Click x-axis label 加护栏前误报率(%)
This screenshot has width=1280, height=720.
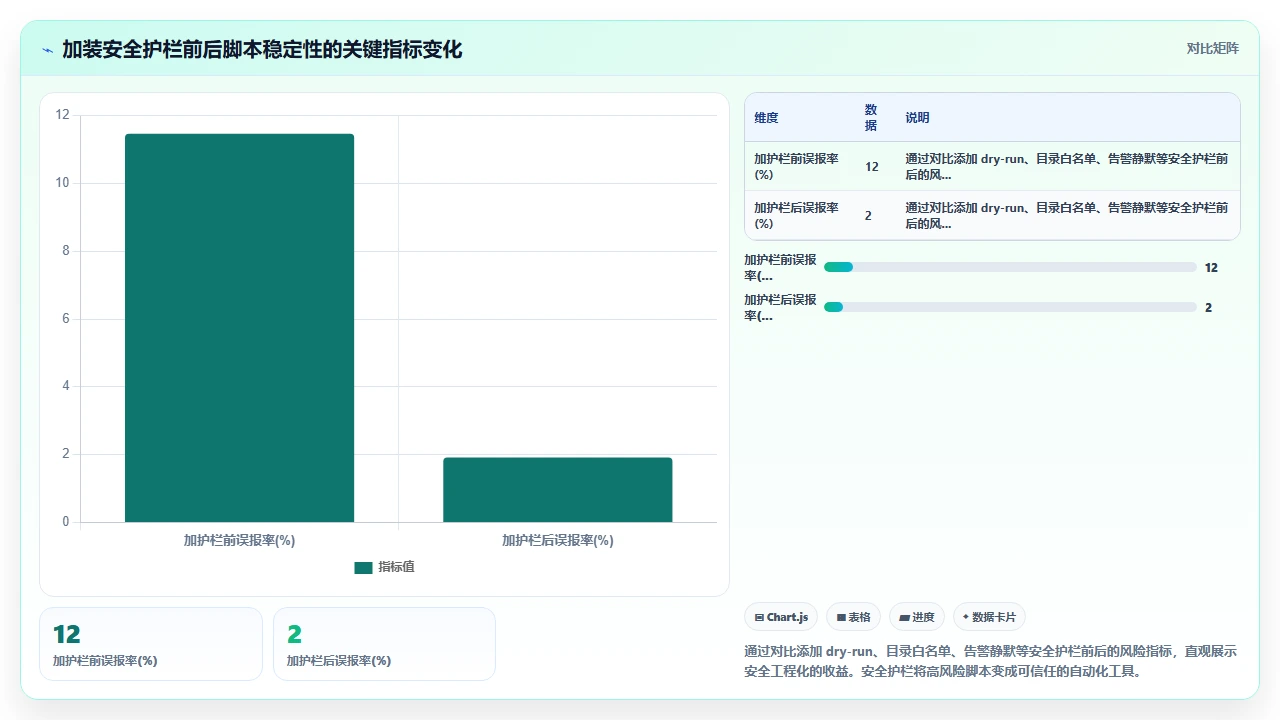click(239, 540)
